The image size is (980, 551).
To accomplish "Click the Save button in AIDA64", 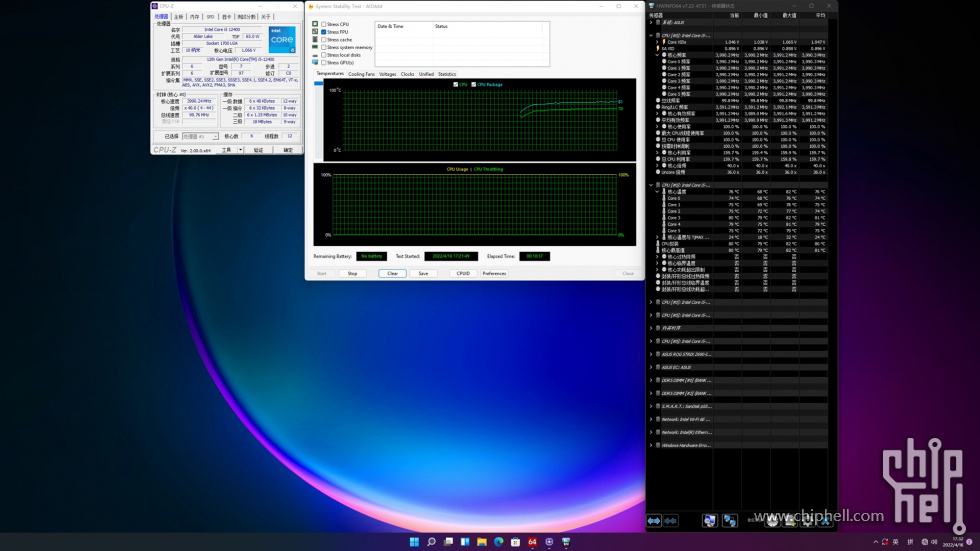I will coord(423,273).
